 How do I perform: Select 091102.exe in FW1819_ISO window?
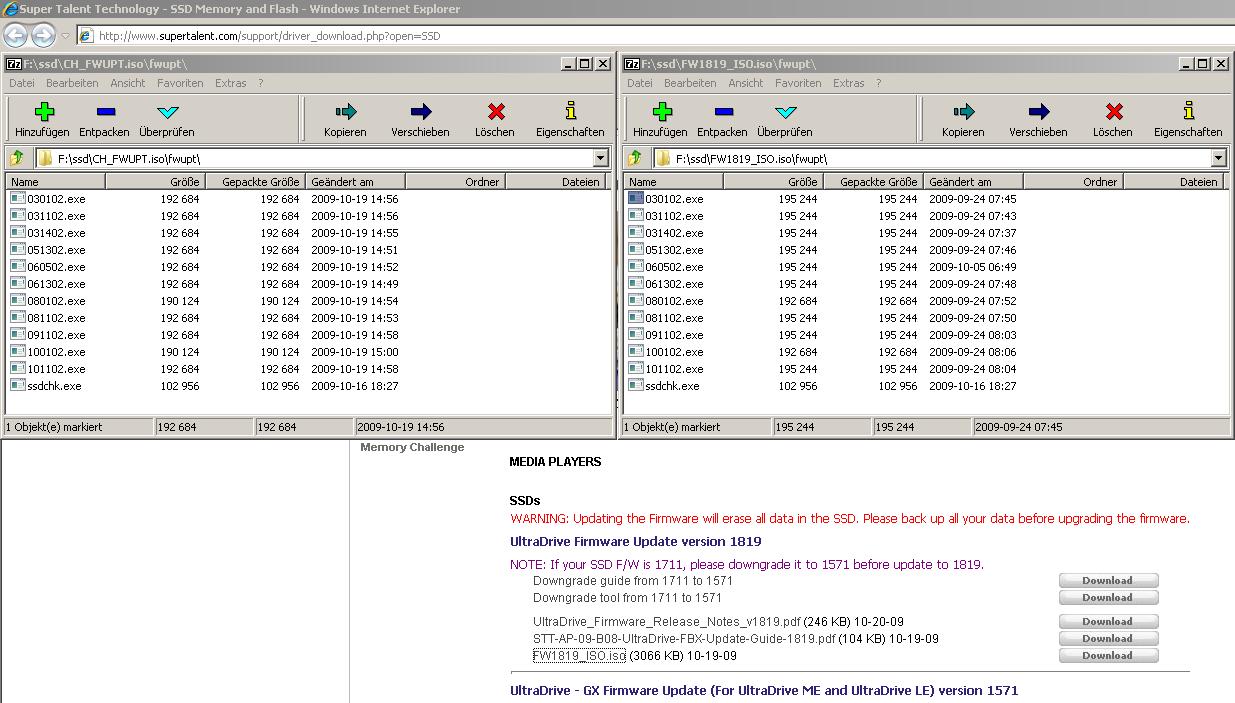[675, 335]
